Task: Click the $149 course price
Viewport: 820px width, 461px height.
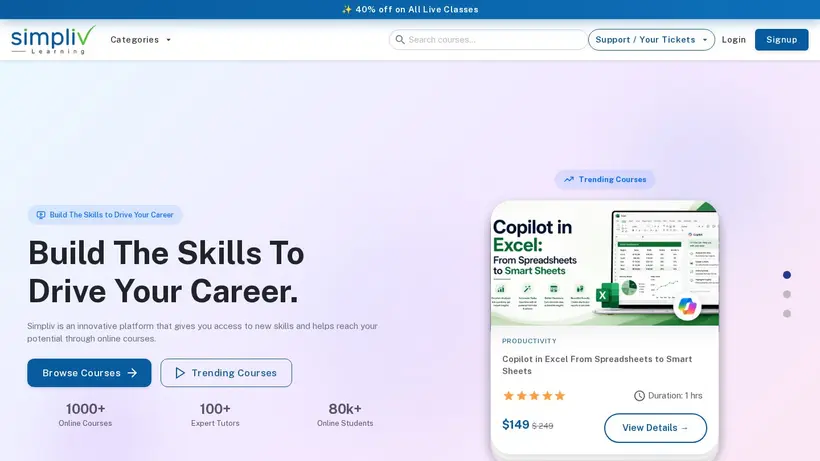Action: click(516, 424)
